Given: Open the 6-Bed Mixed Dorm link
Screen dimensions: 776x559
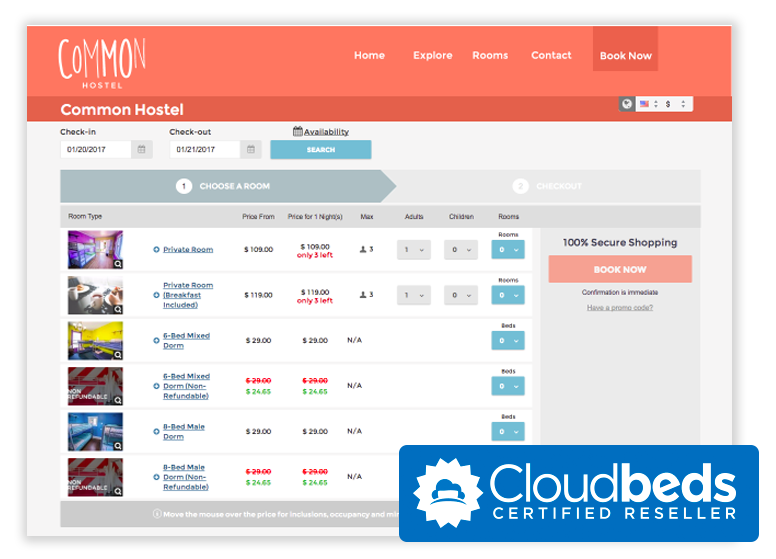Looking at the screenshot, I should (x=187, y=341).
